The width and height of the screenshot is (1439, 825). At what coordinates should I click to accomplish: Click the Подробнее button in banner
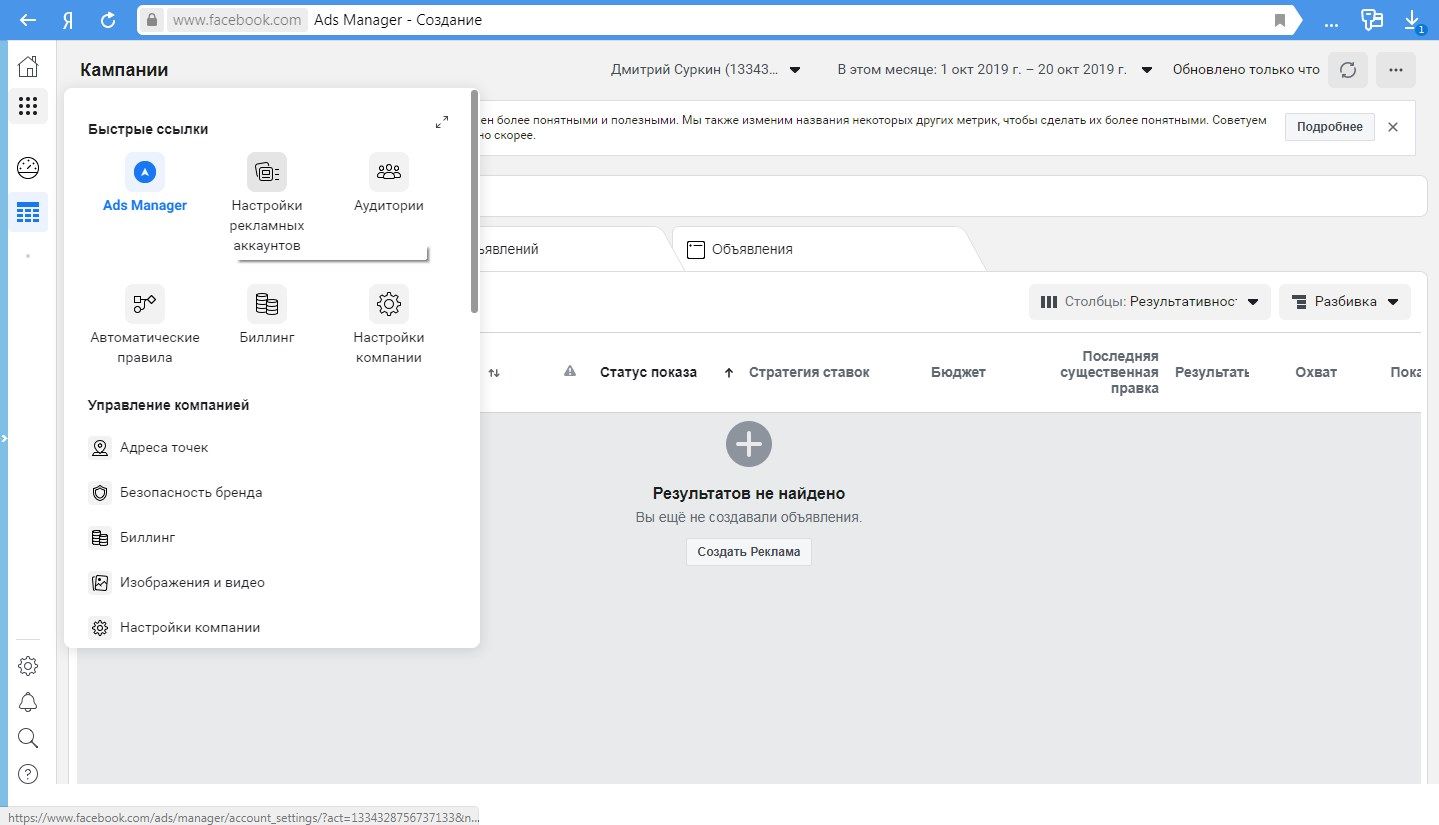[1330, 127]
